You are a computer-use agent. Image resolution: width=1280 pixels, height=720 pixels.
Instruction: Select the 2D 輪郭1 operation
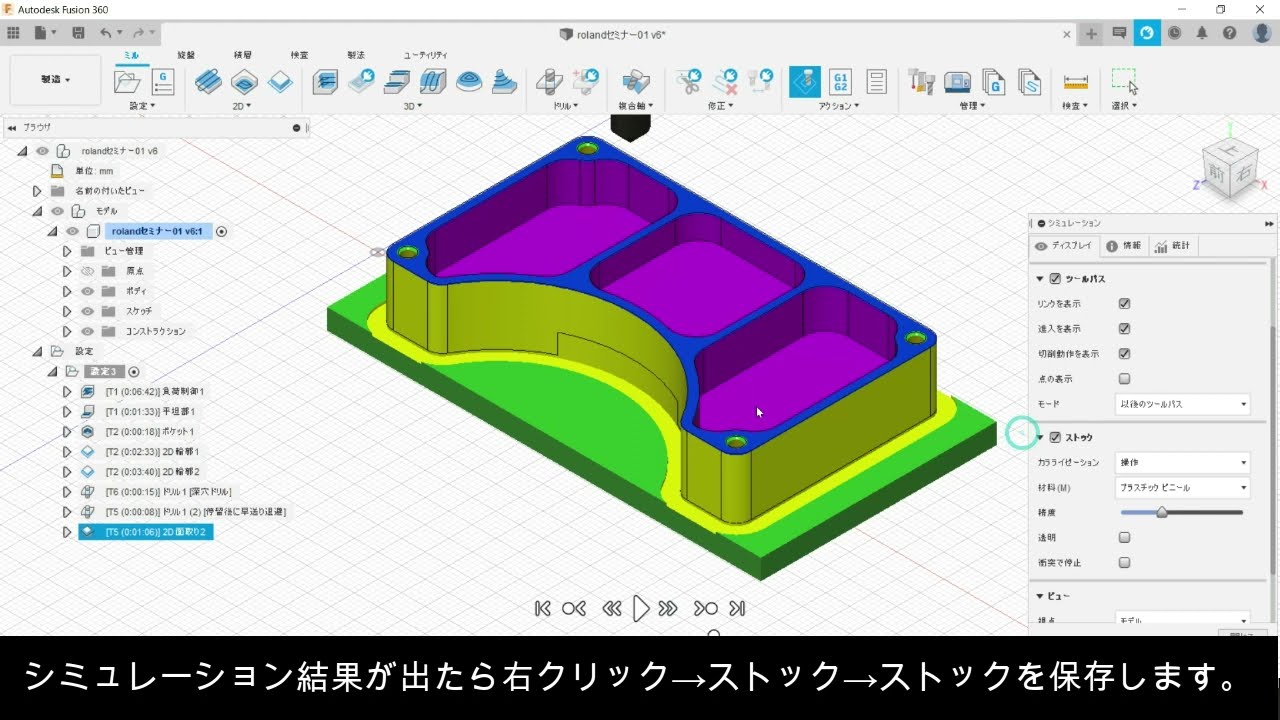click(153, 451)
